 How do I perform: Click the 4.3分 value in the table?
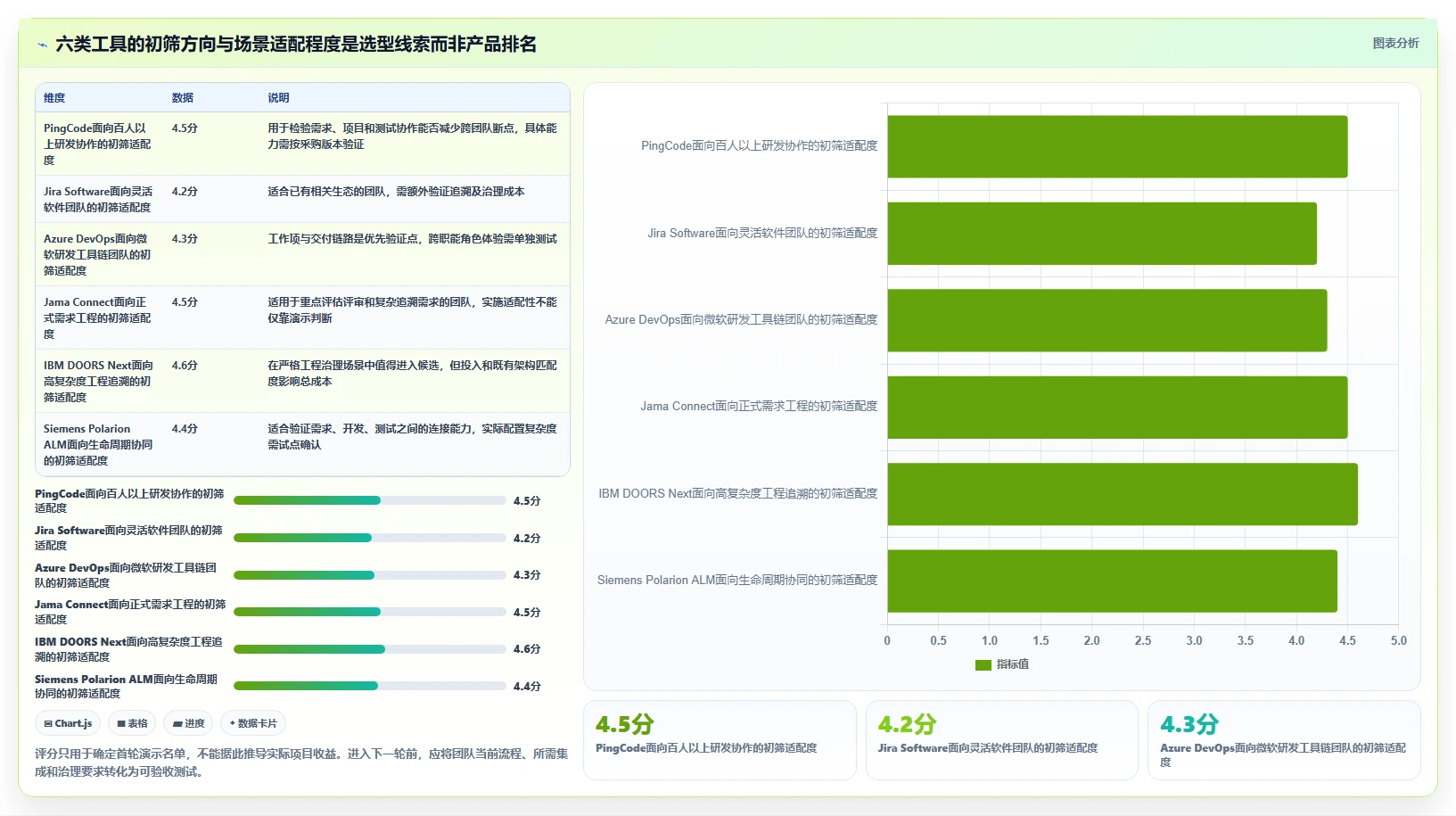[x=185, y=239]
